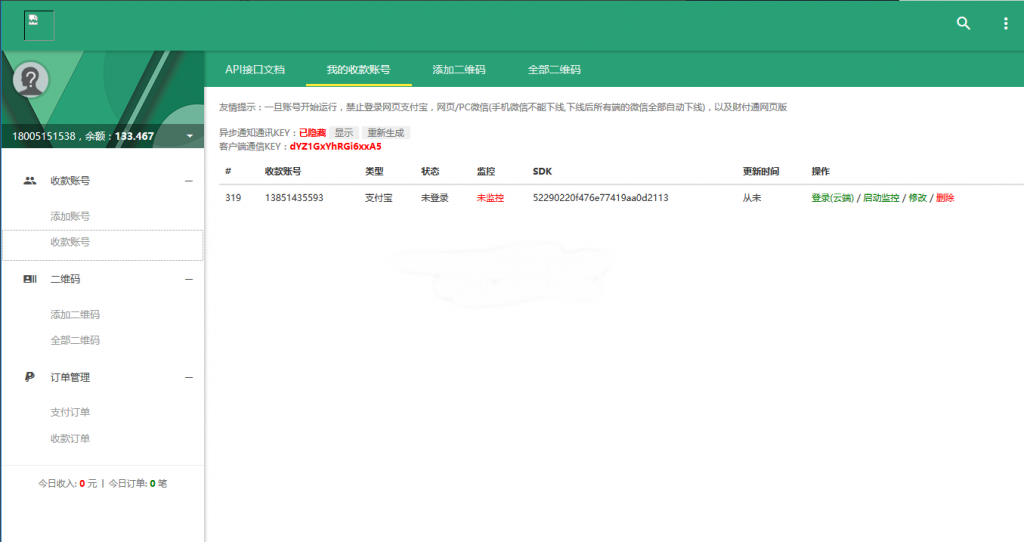
Task: Open 收款订单 in the sidebar
Action: coord(70,438)
